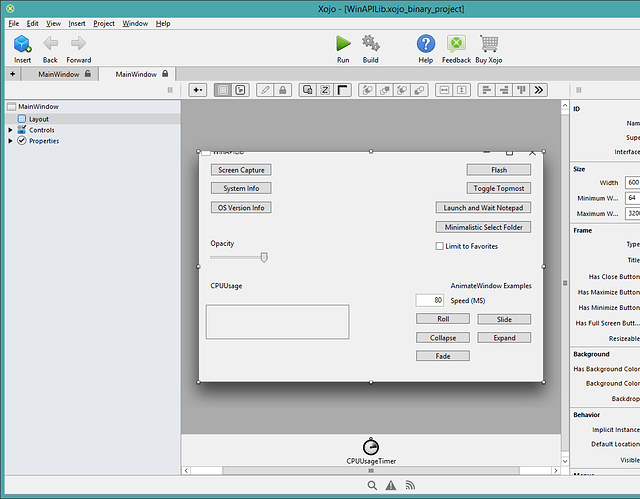This screenshot has height=499, width=640.
Task: Click the CPUUsage canvas box
Action: point(278,322)
